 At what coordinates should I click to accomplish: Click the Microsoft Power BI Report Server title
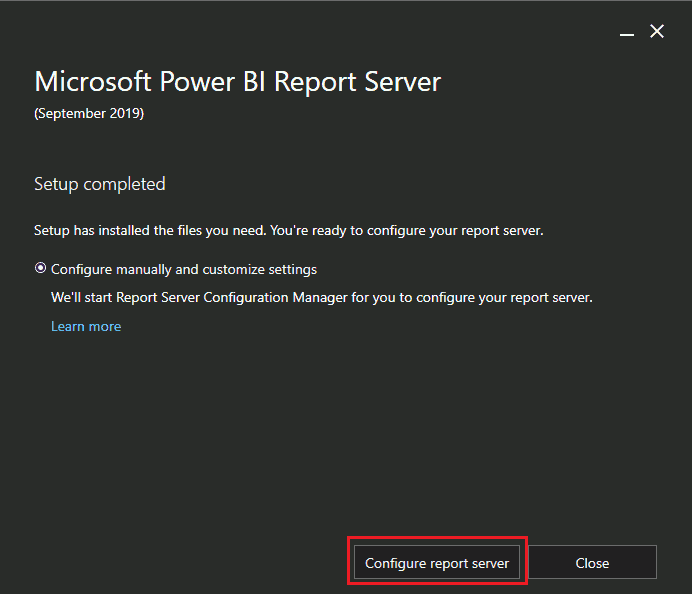237,82
